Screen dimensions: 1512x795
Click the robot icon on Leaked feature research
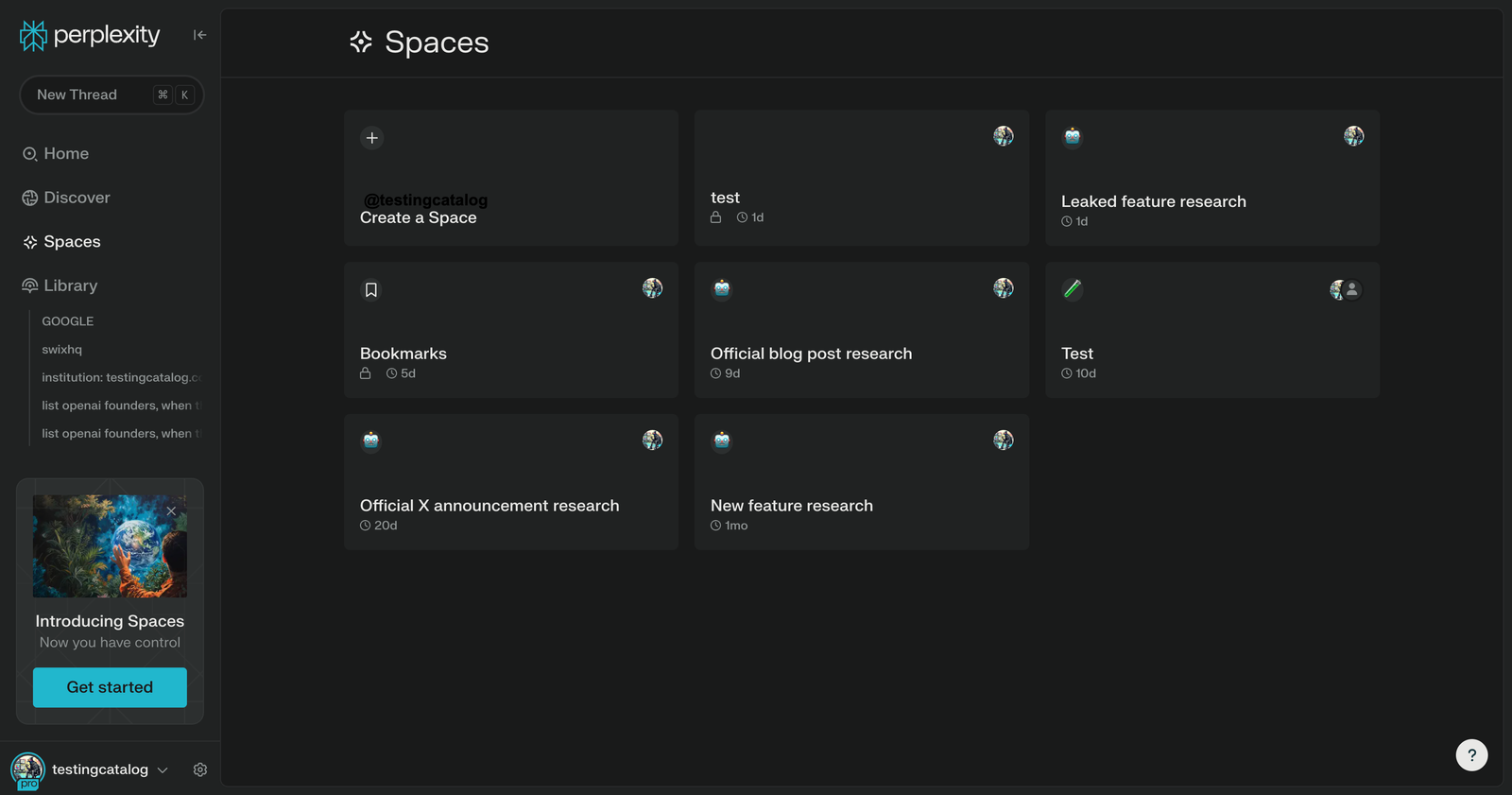1073,137
